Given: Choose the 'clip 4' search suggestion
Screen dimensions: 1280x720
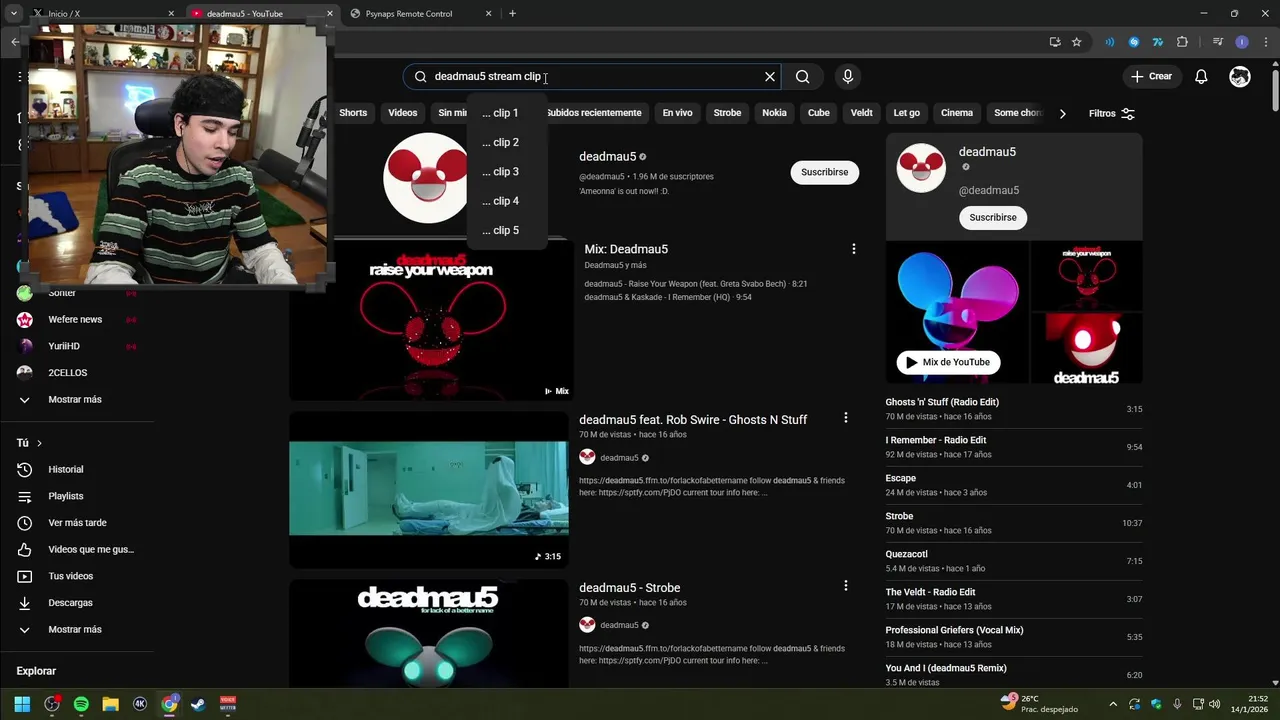Looking at the screenshot, I should tap(507, 201).
